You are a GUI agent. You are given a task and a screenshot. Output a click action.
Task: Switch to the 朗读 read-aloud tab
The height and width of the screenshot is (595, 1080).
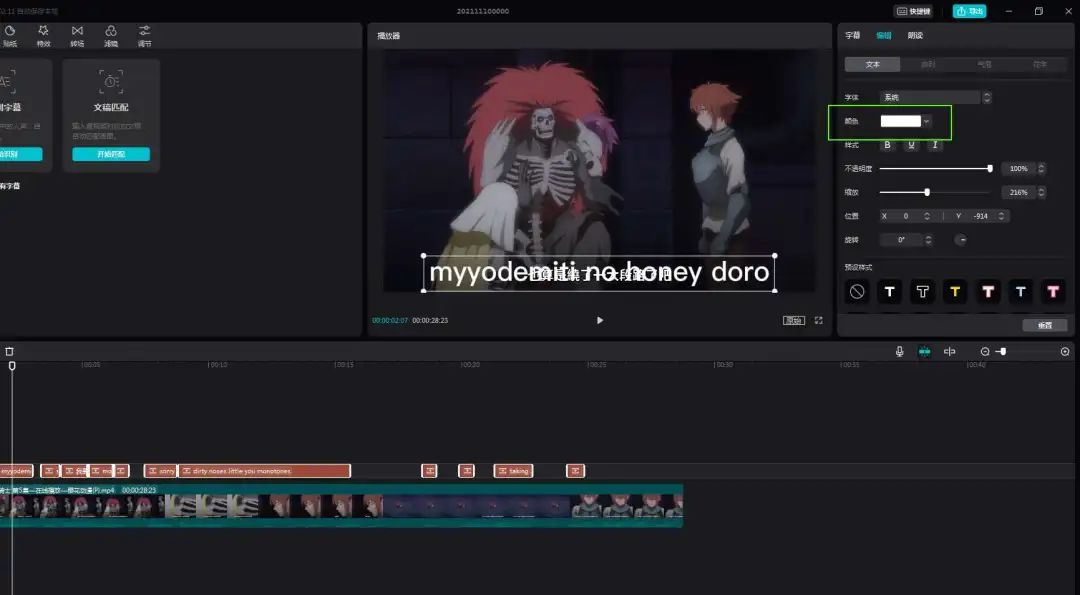coord(915,35)
